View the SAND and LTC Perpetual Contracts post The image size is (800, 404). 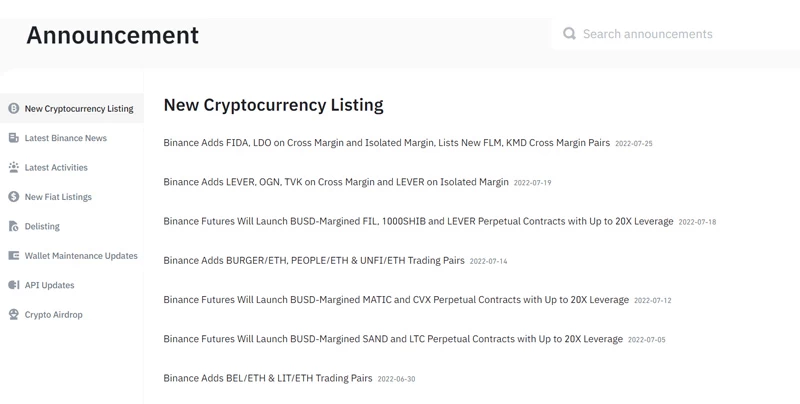393,339
